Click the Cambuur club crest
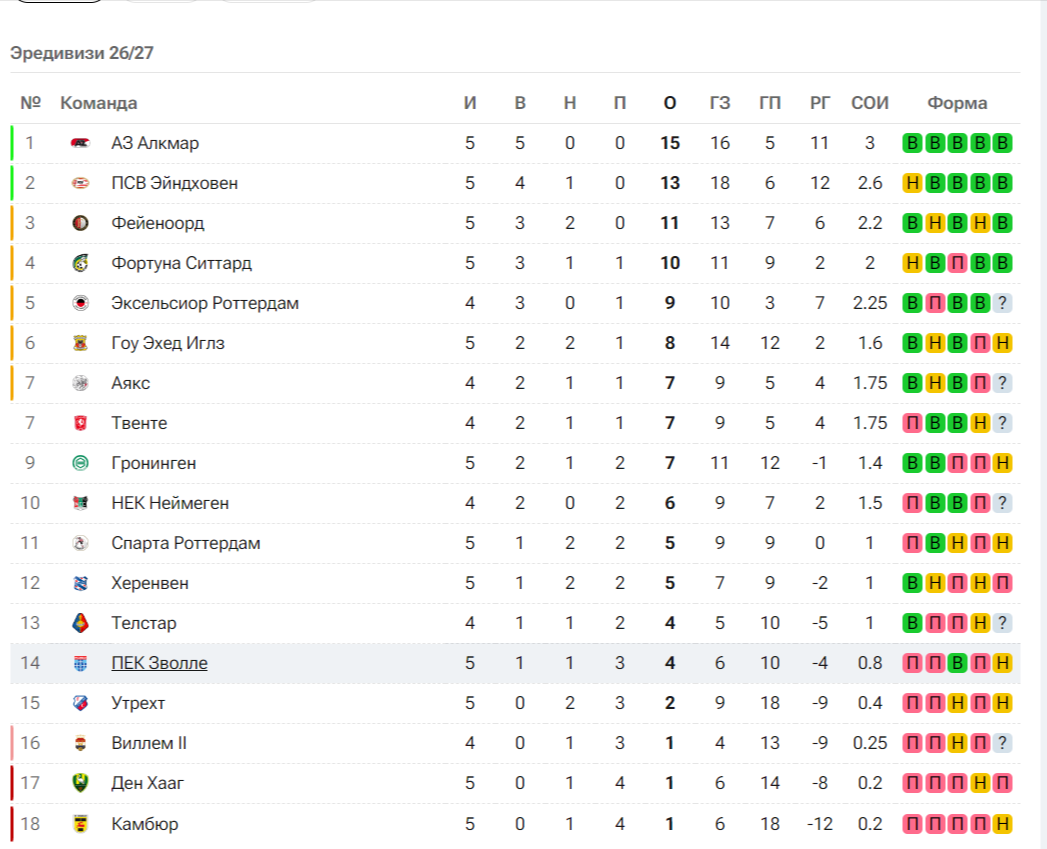1047x849 pixels. click(80, 824)
